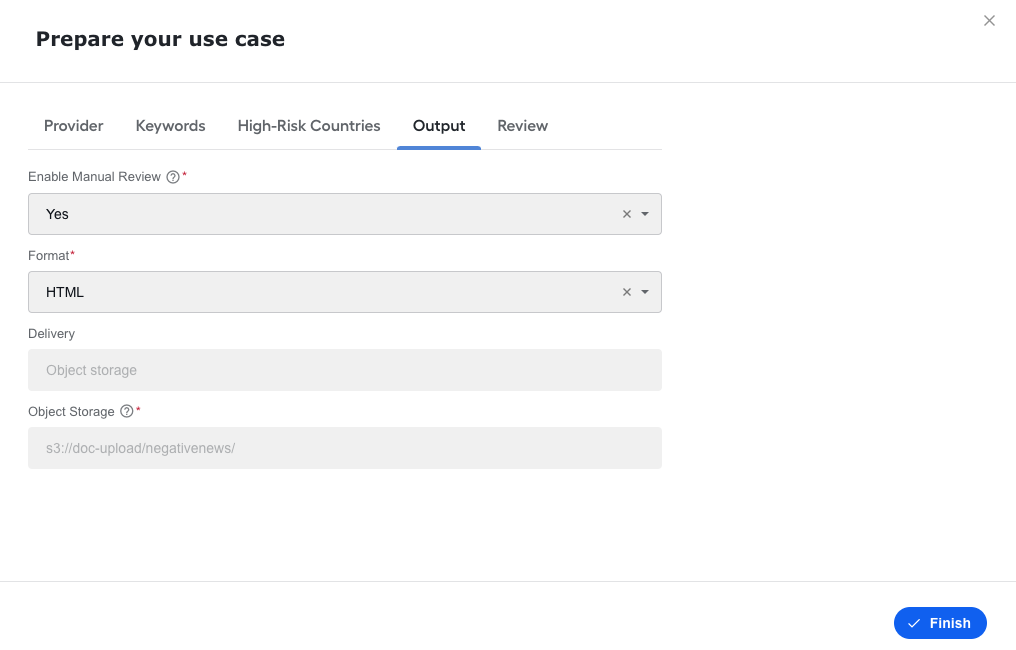Clear the HTML format selection
Viewport: 1016px width, 650px height.
(x=627, y=292)
